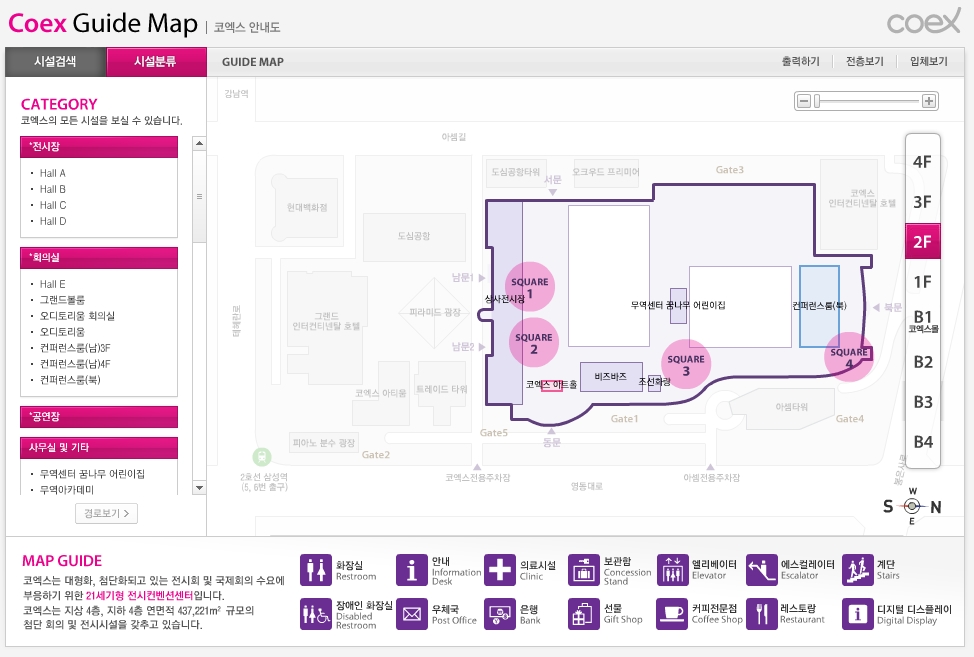Viewport: 974px width, 657px height.
Task: Click the 컨퍼런스룸(북) room on map
Action: click(819, 306)
